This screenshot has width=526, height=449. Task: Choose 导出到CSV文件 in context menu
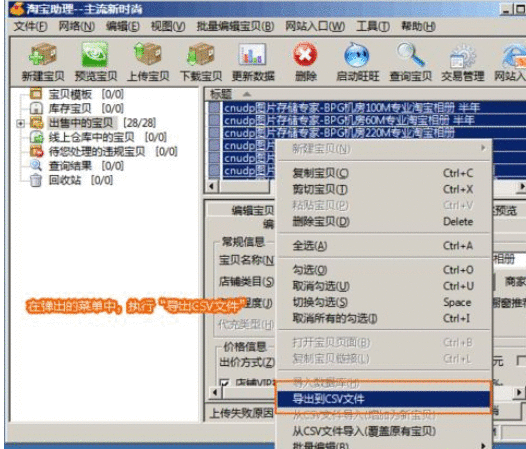(383, 399)
